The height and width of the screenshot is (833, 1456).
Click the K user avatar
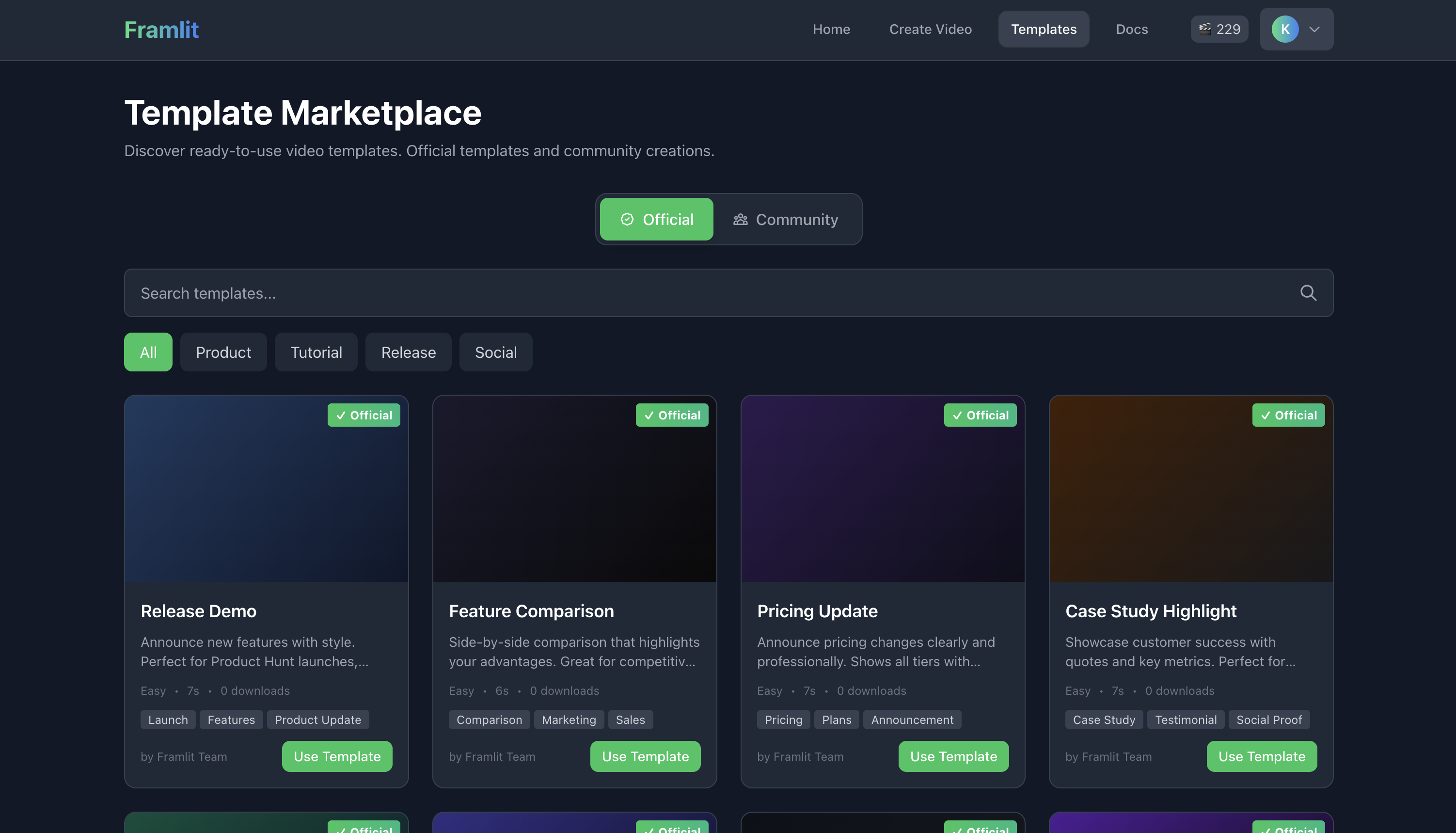[1284, 29]
